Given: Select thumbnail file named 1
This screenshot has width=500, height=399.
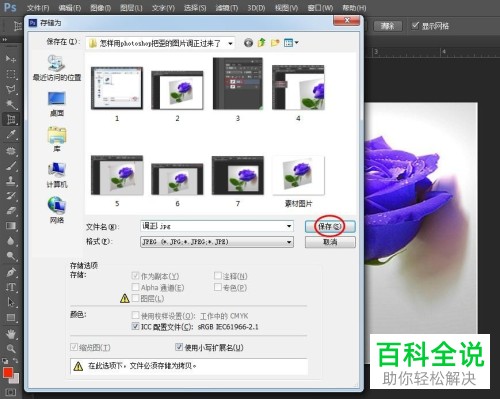Looking at the screenshot, I should click(x=117, y=94).
